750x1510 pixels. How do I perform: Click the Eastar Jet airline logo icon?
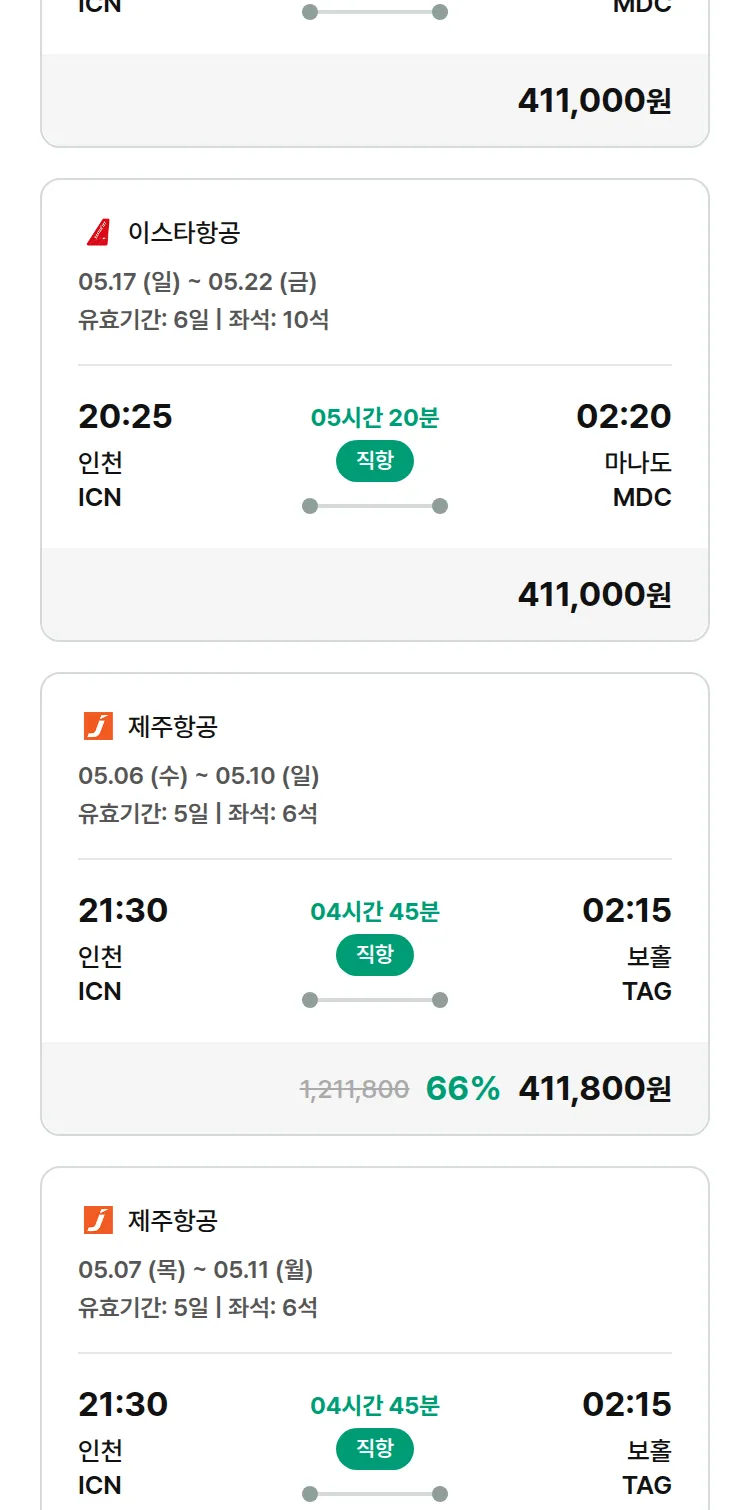[x=98, y=233]
